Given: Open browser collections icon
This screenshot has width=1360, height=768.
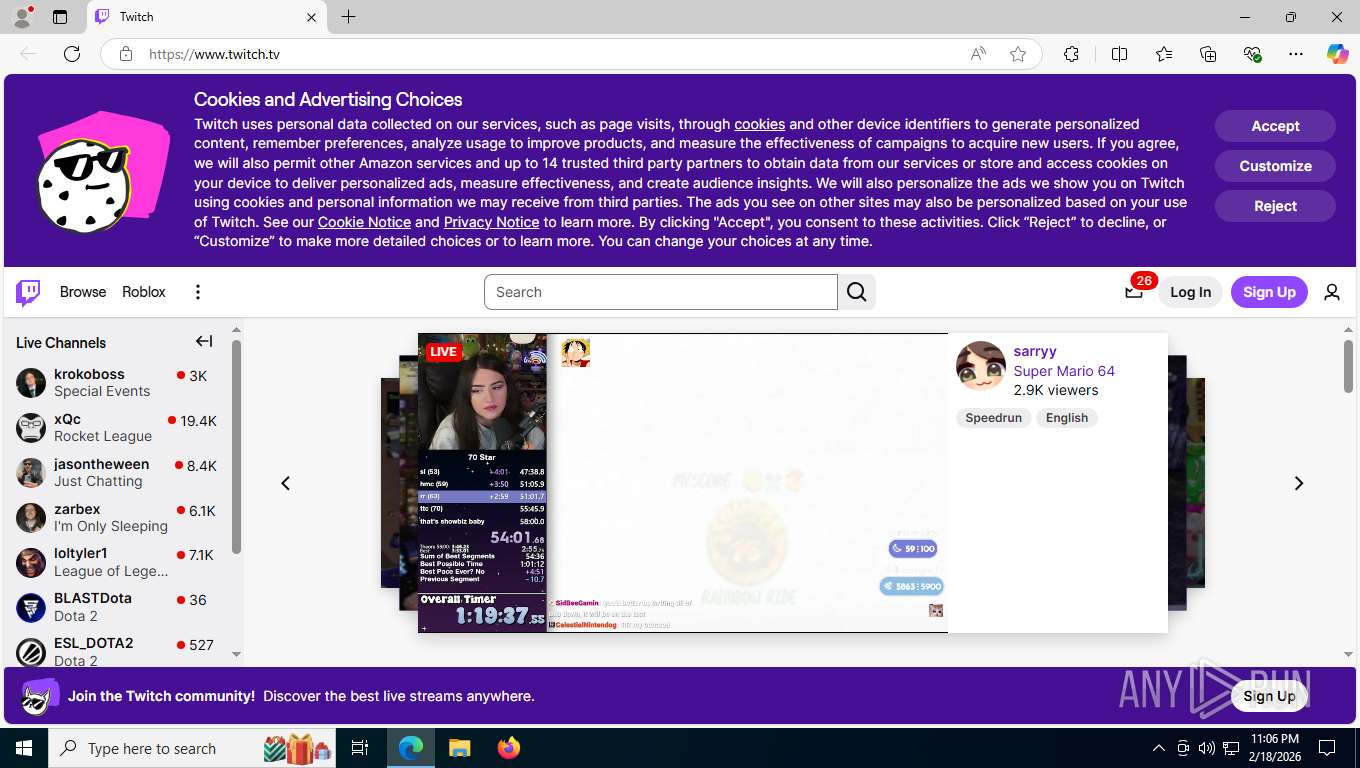Looking at the screenshot, I should 1208,54.
